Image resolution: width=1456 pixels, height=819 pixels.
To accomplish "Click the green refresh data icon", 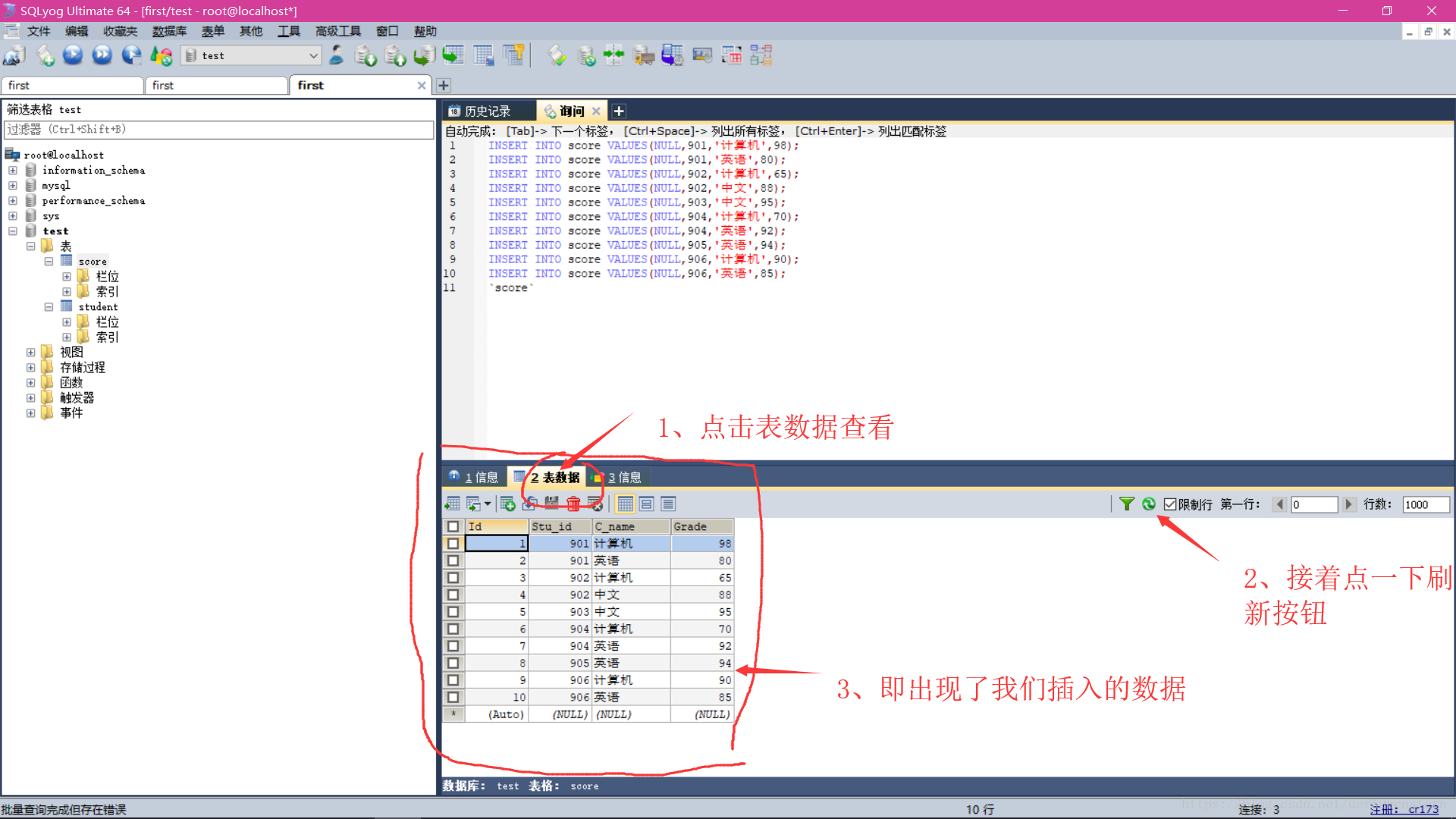I will pyautogui.click(x=1149, y=504).
